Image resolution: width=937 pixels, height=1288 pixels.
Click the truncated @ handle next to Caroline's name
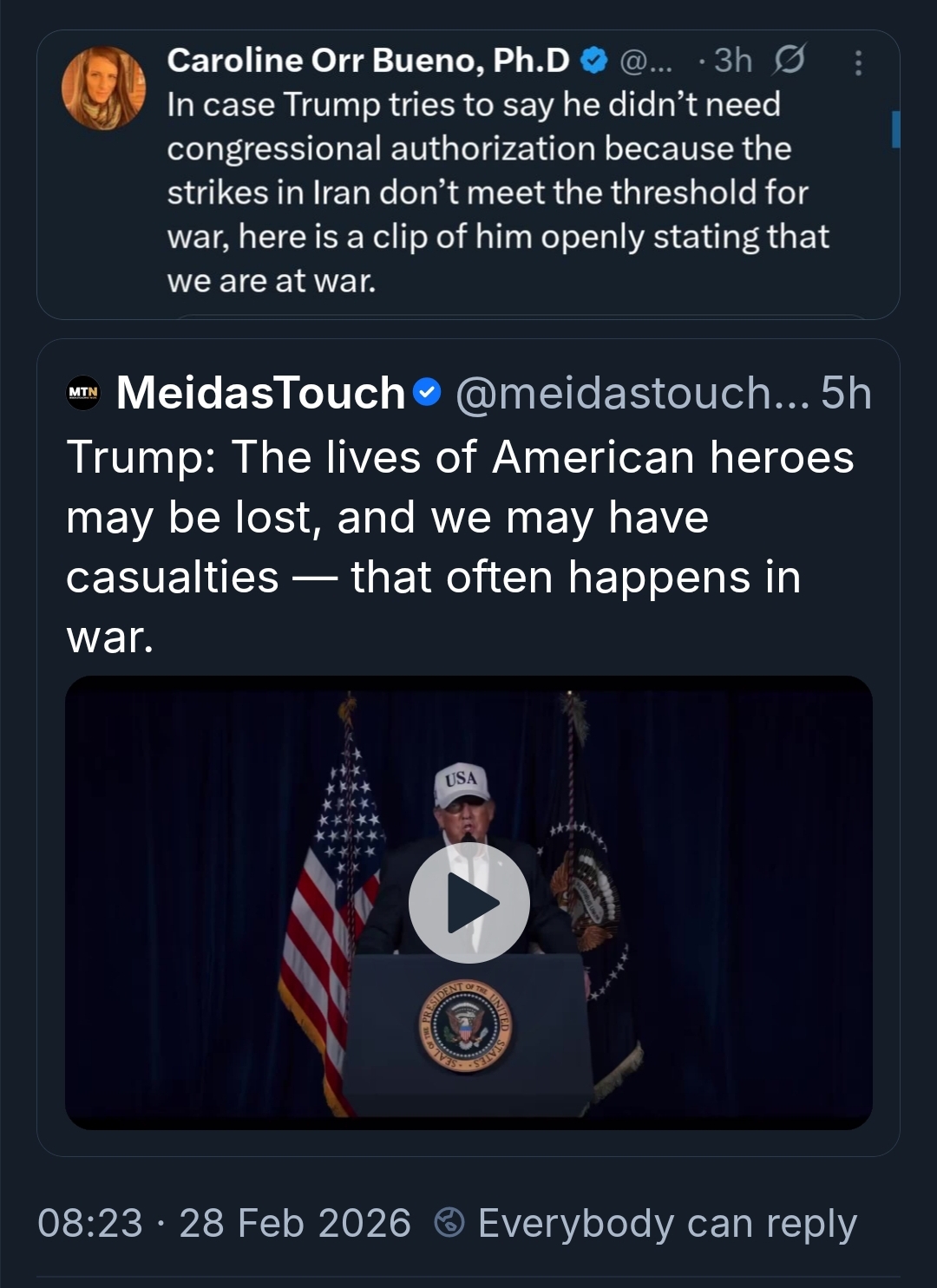[x=646, y=61]
